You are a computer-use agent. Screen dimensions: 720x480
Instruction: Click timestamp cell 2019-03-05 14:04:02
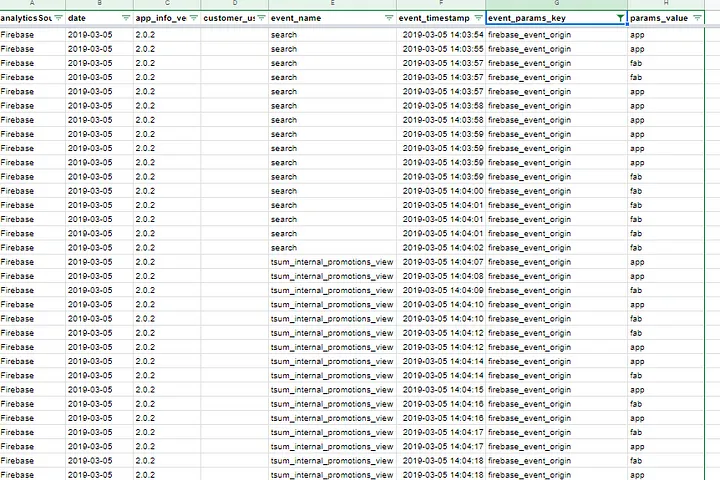[x=443, y=248]
